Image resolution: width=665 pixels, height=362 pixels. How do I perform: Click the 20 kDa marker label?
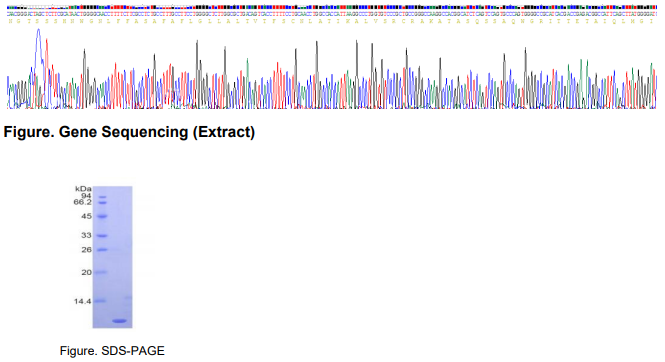pyautogui.click(x=87, y=272)
